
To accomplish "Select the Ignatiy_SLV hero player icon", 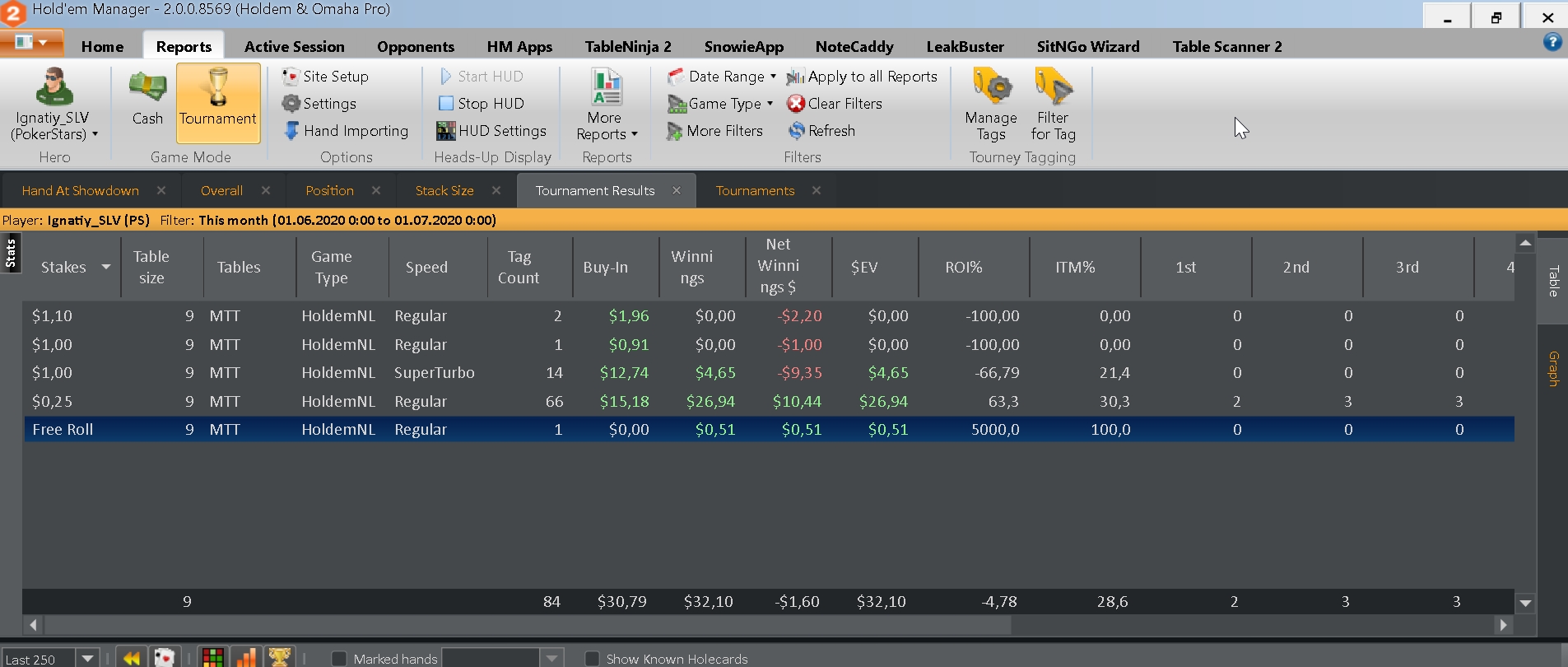I will click(54, 87).
